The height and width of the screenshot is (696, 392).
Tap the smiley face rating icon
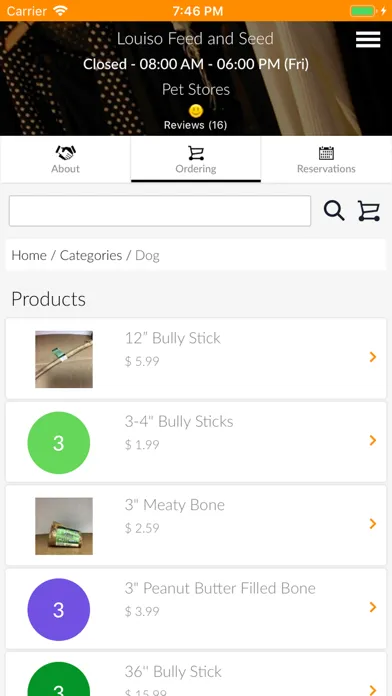click(196, 111)
